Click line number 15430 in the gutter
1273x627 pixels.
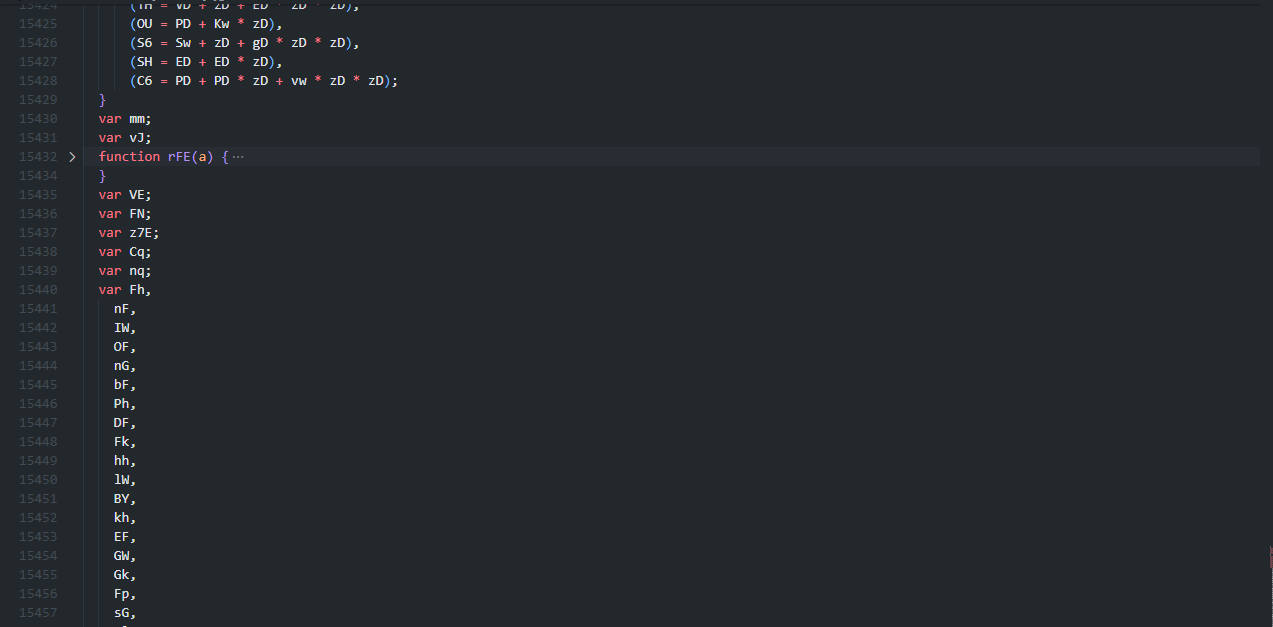click(38, 119)
